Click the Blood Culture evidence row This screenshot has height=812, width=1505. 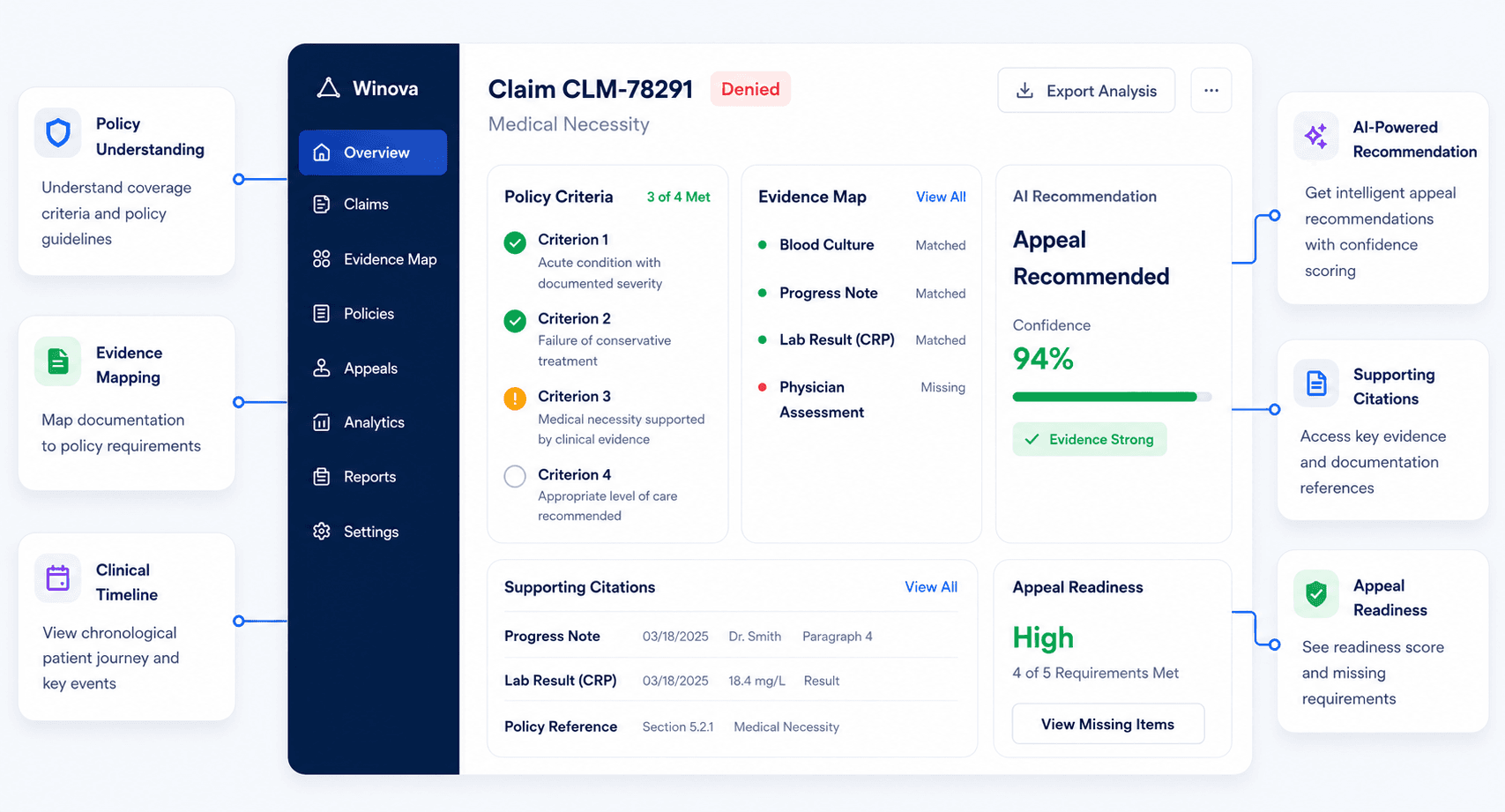click(x=861, y=245)
